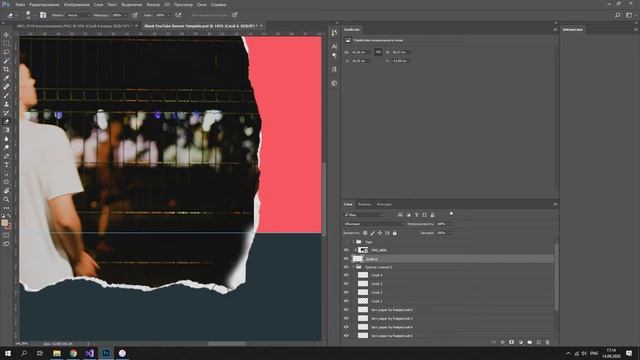Open the layer blend mode dropdown
Image resolution: width=640 pixels, height=360 pixels.
tap(374, 224)
